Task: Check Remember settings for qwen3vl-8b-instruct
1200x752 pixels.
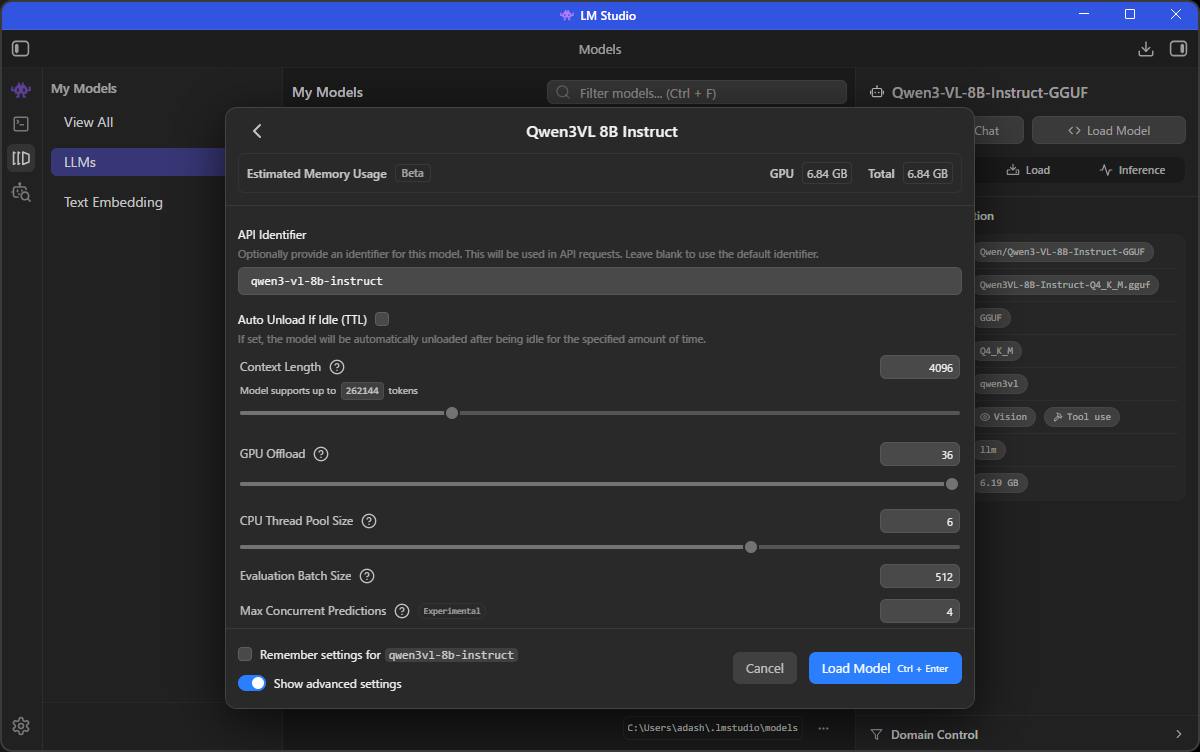Action: 245,654
